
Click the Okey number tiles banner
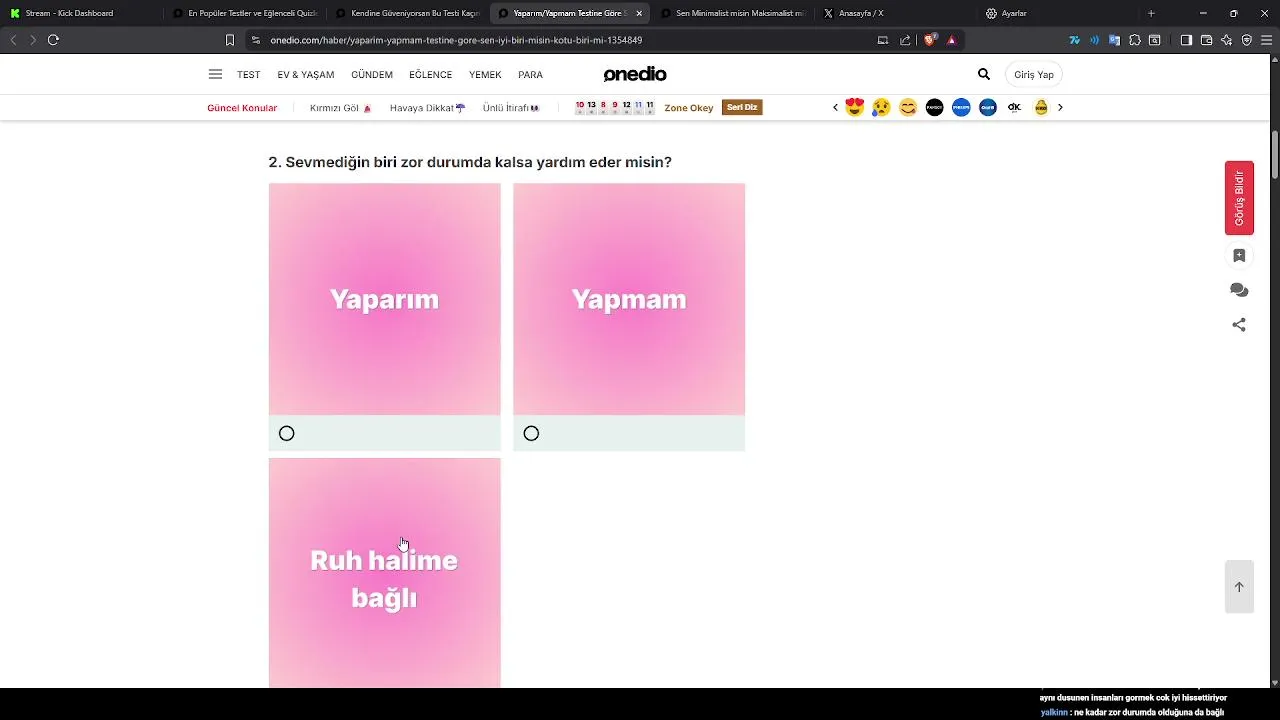point(615,107)
